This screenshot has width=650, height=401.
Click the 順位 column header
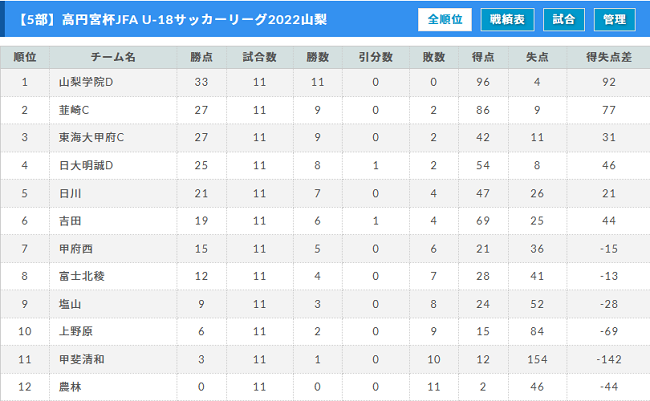[x=25, y=57]
